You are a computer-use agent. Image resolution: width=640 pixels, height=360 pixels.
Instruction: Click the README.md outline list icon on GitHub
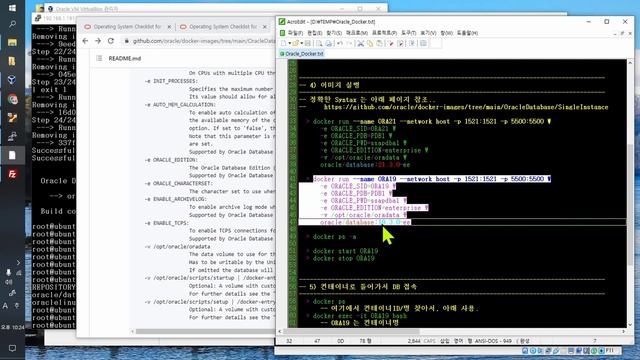[99, 58]
